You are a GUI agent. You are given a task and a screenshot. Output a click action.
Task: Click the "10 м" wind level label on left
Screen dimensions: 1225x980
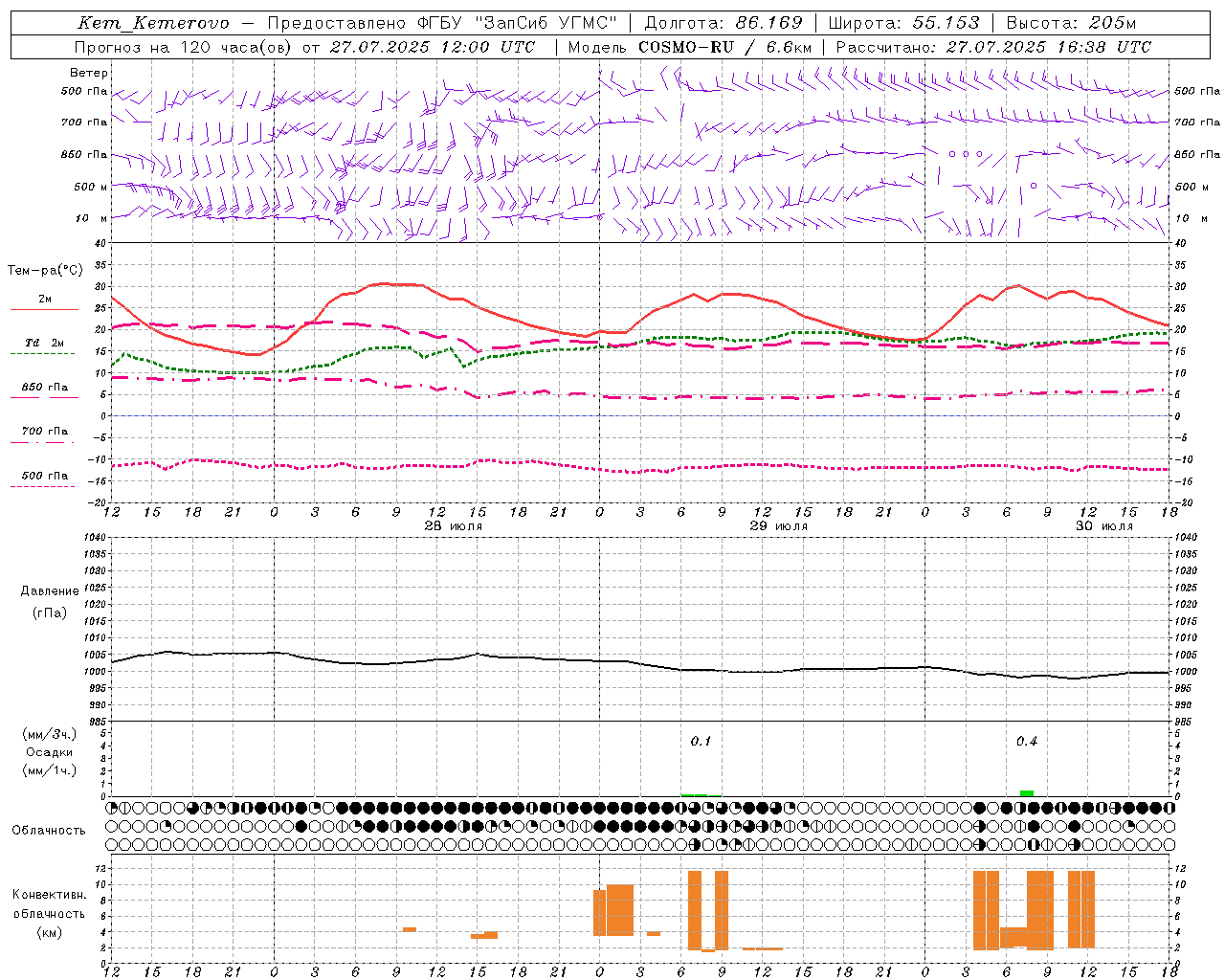click(93, 218)
